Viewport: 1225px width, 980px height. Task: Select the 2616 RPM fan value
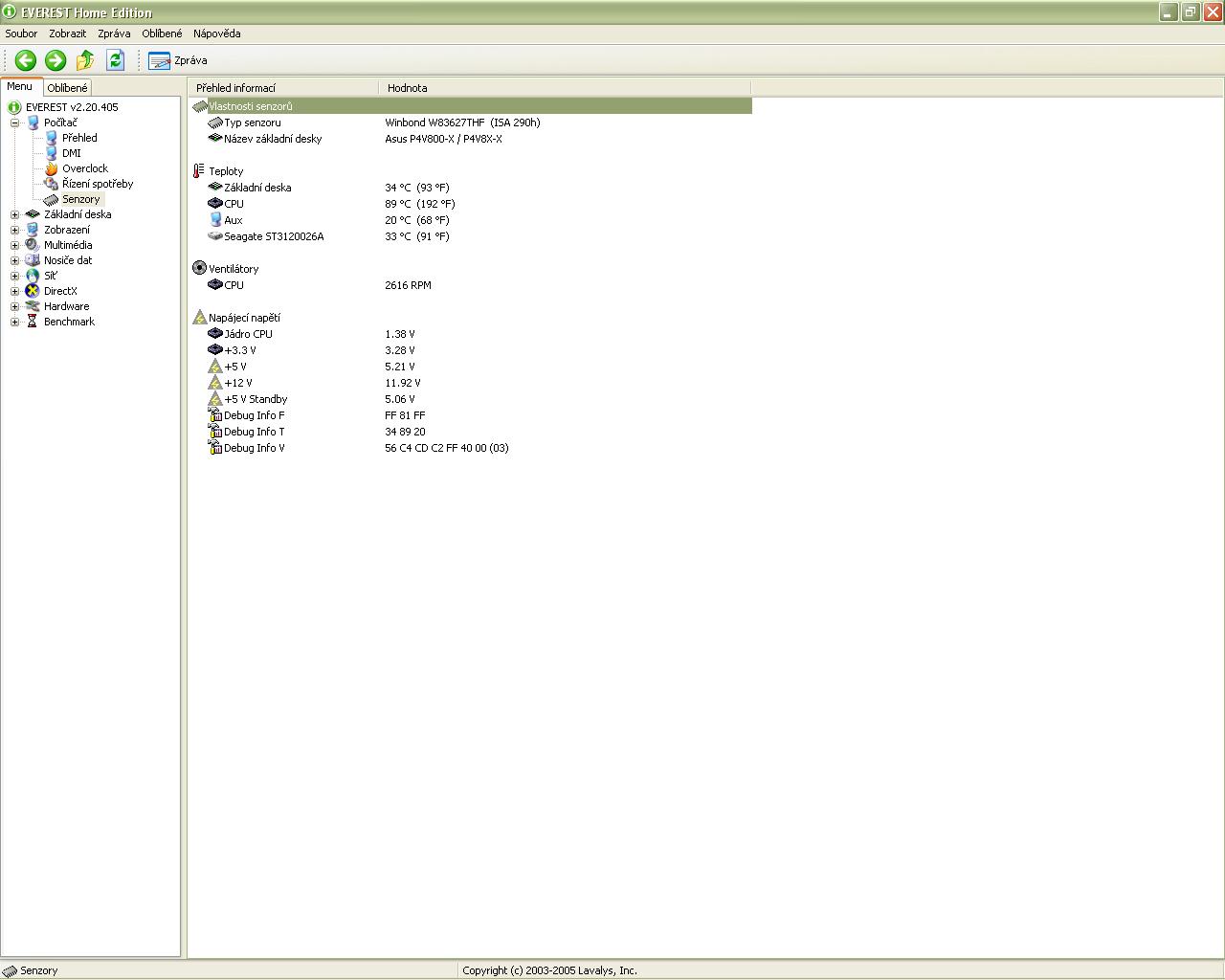(408, 285)
